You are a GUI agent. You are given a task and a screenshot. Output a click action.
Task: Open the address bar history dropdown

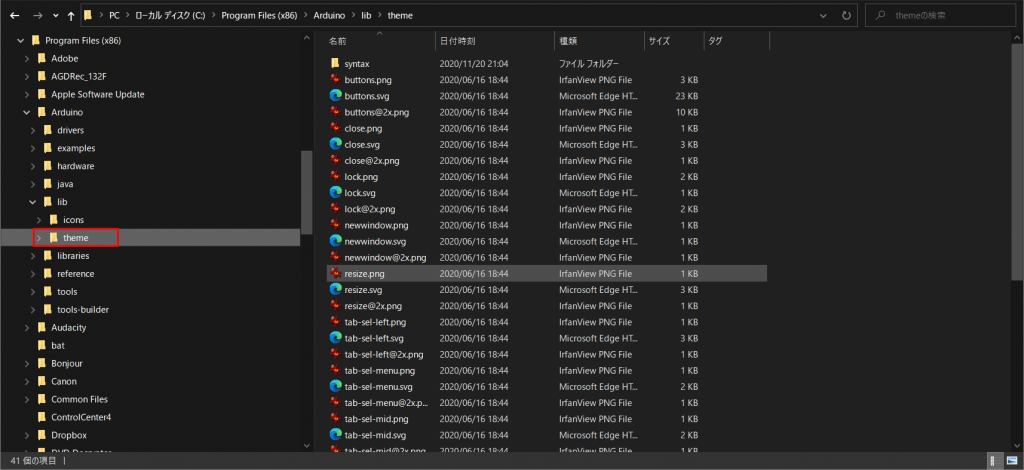tap(822, 16)
